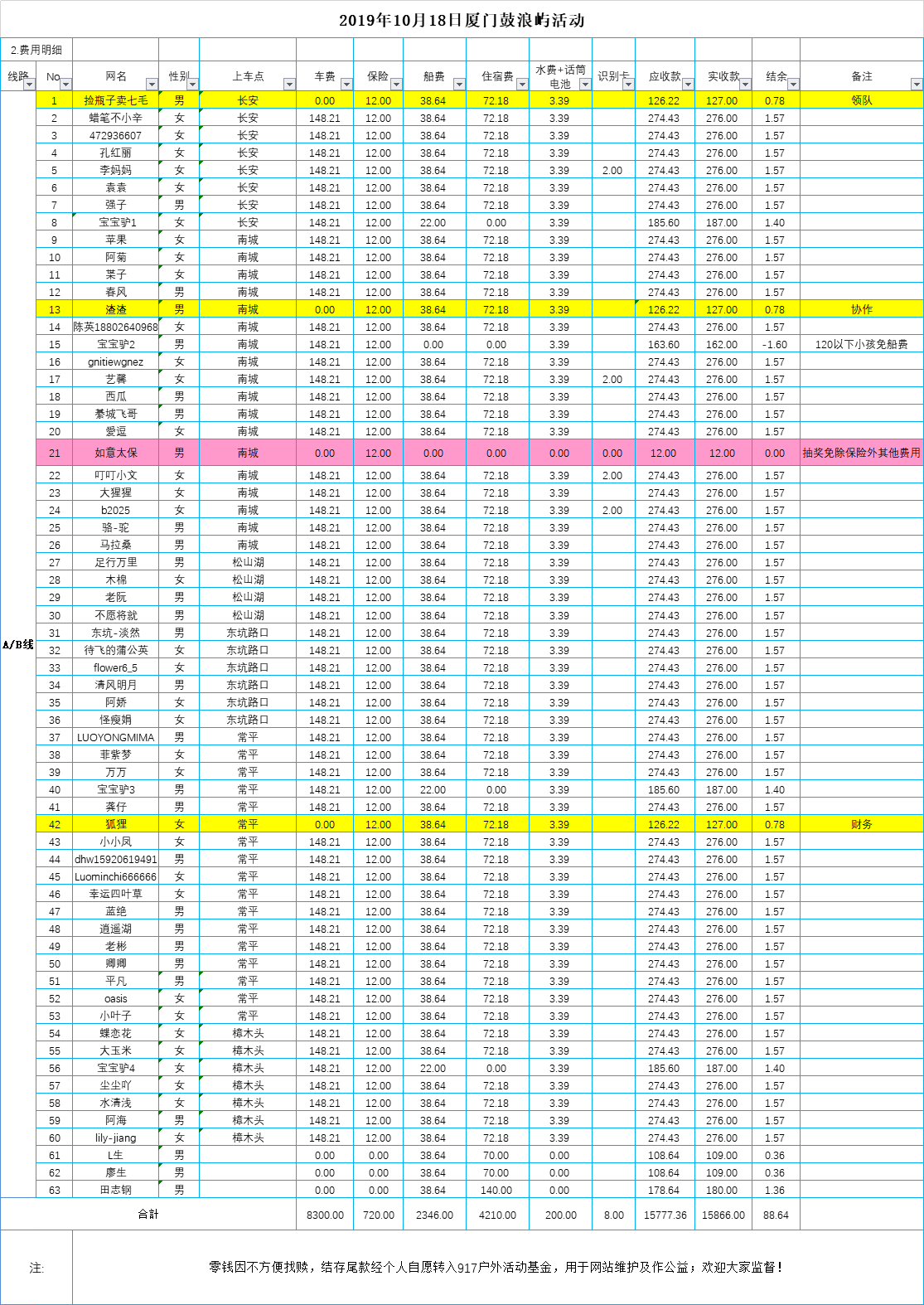Select the title cell 2019年10月18日厦门鼓浪屿活动
The width and height of the screenshot is (924, 1305).
pos(462,21)
